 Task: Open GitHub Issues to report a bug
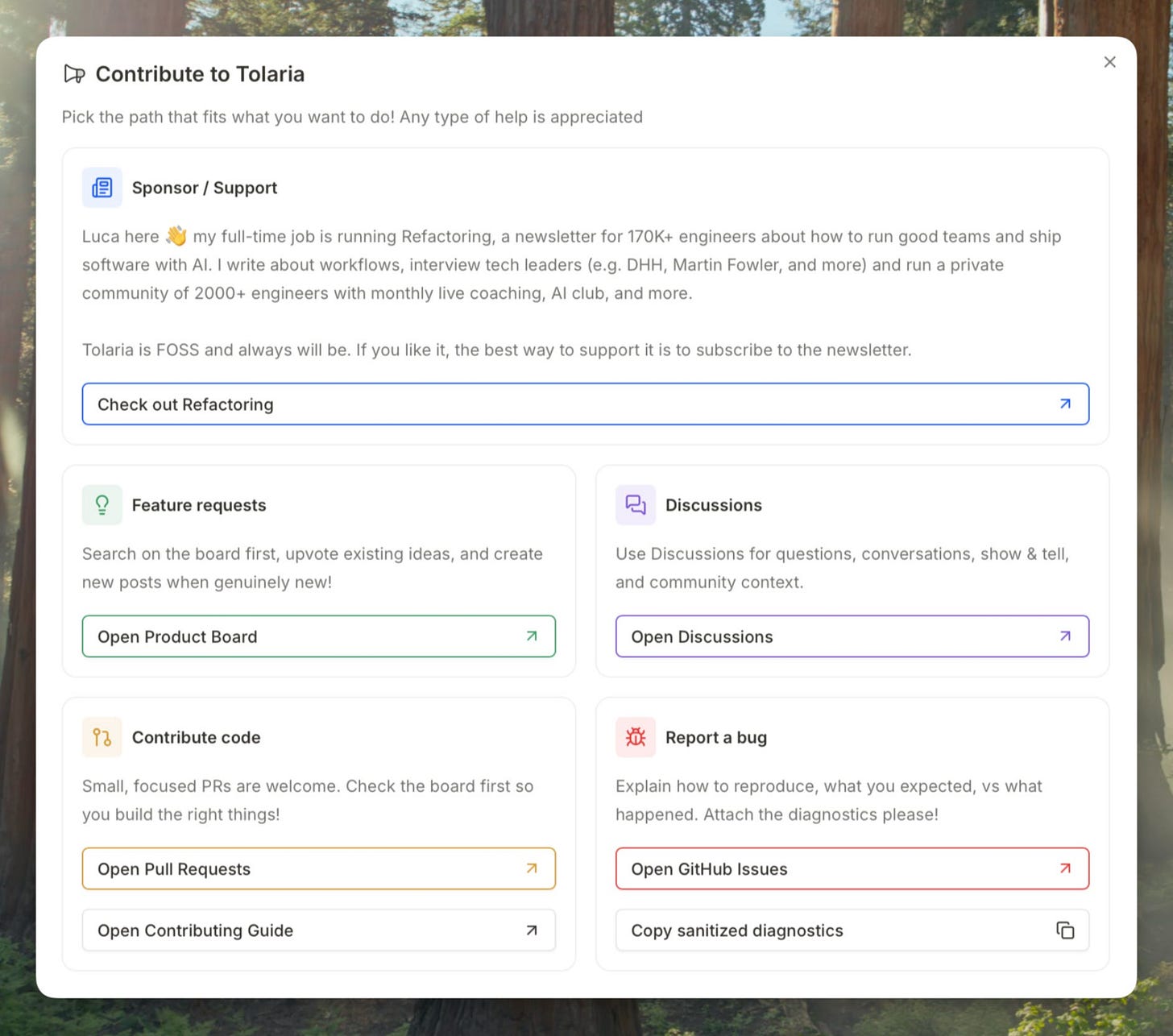point(852,868)
